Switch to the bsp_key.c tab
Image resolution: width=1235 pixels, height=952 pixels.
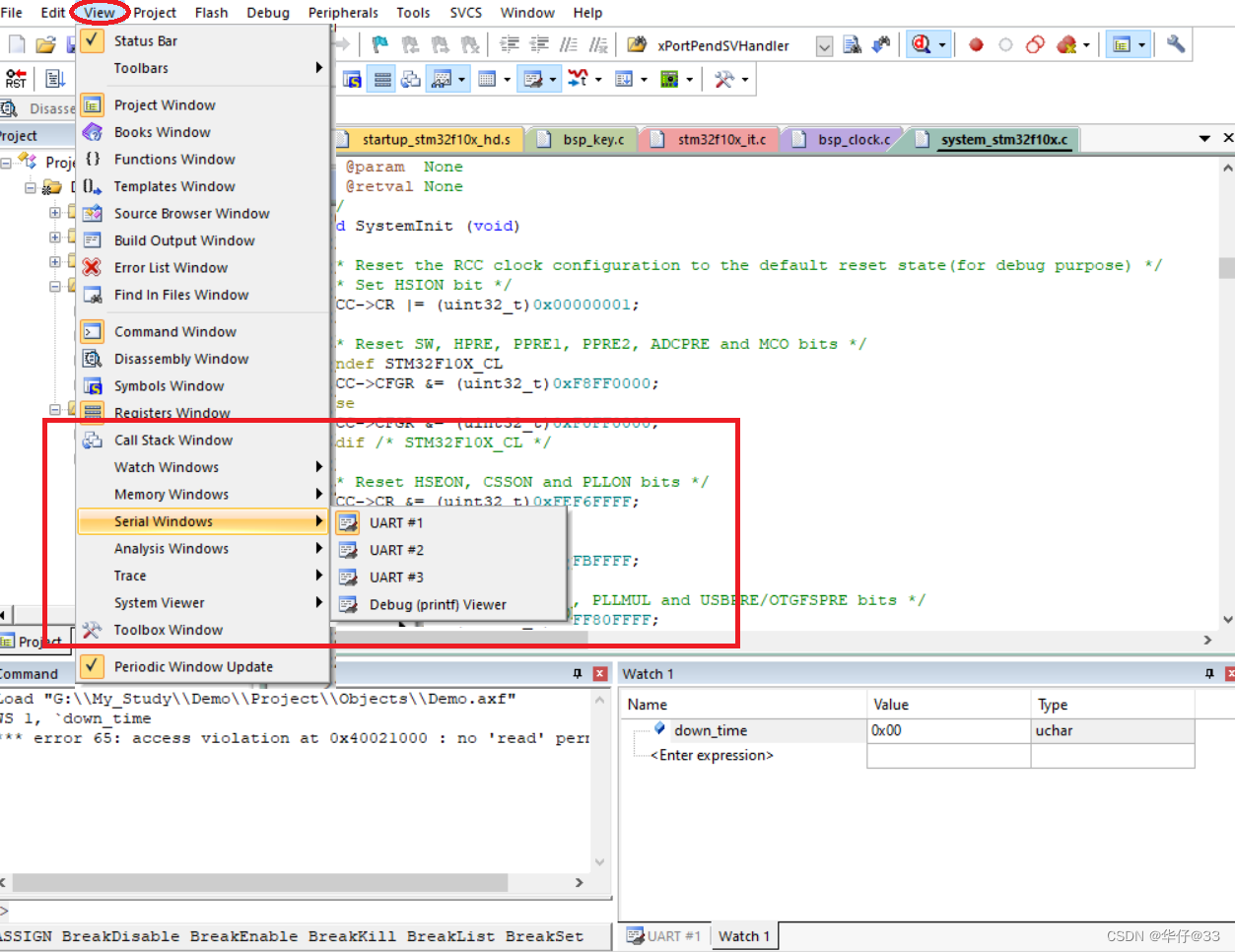(583, 140)
